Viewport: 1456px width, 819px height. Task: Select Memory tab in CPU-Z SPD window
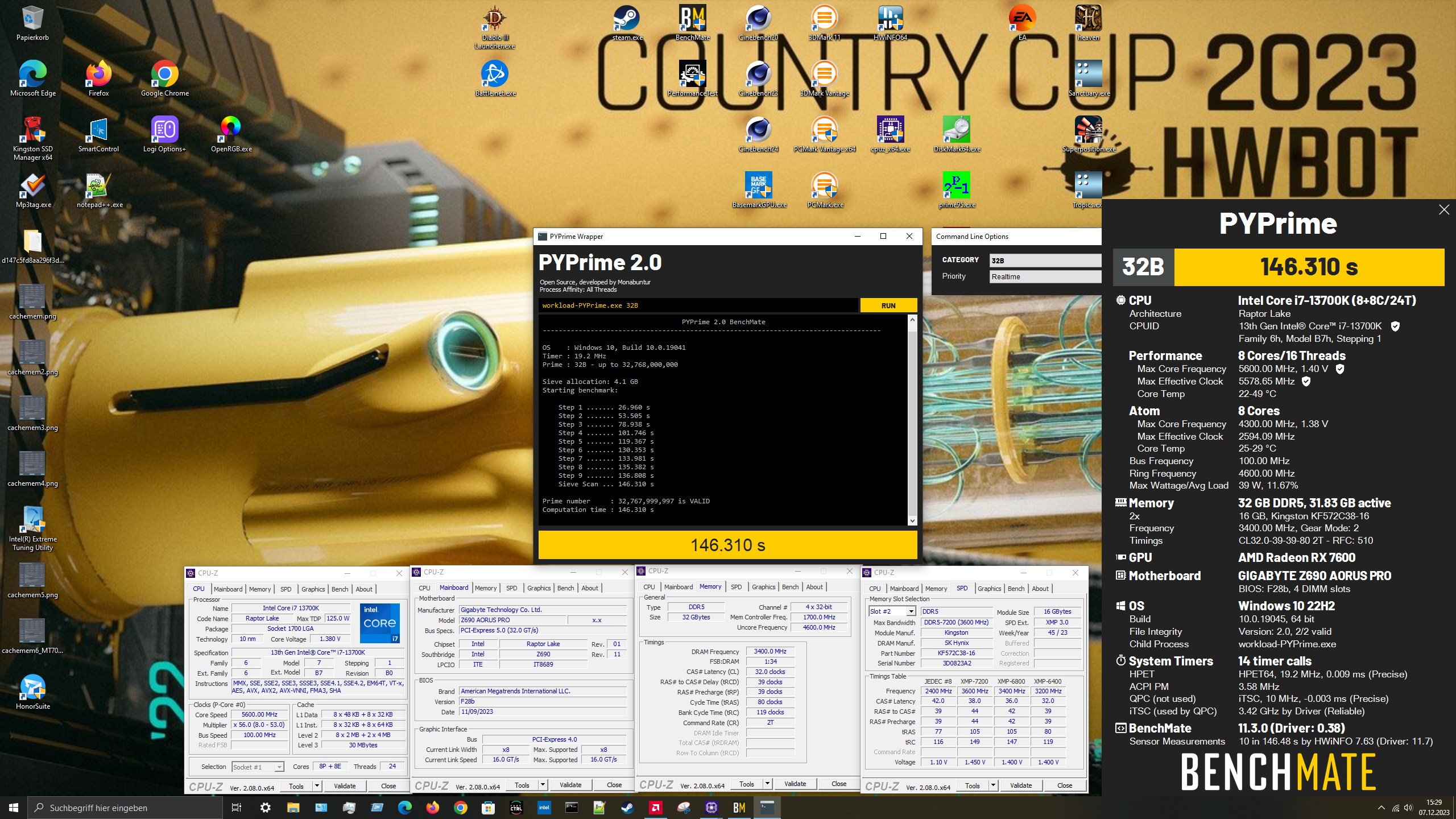(x=936, y=589)
